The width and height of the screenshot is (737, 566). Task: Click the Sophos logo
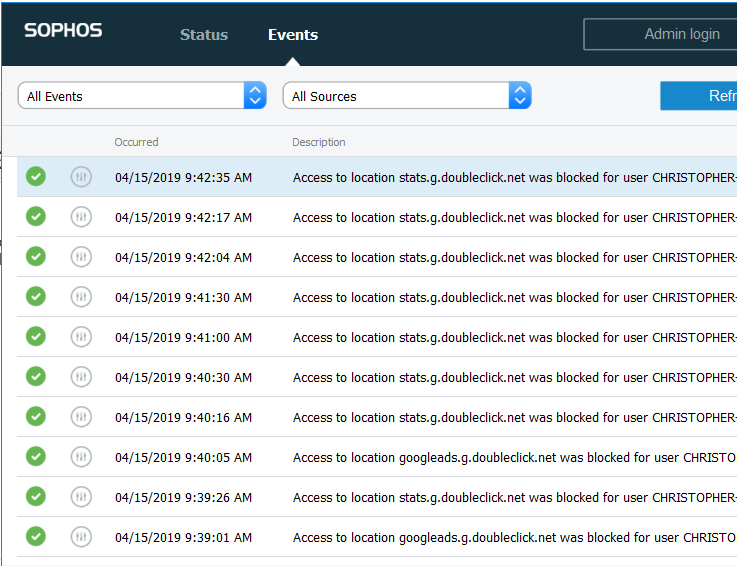coord(63,31)
